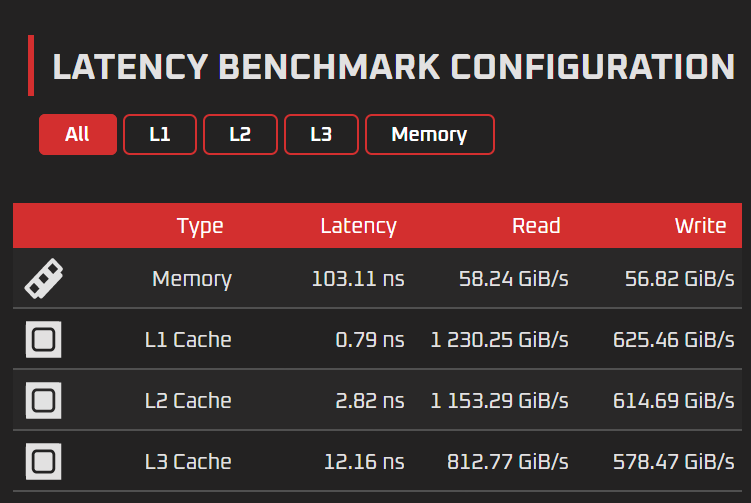Select the L3 Cache row label

pos(188,462)
